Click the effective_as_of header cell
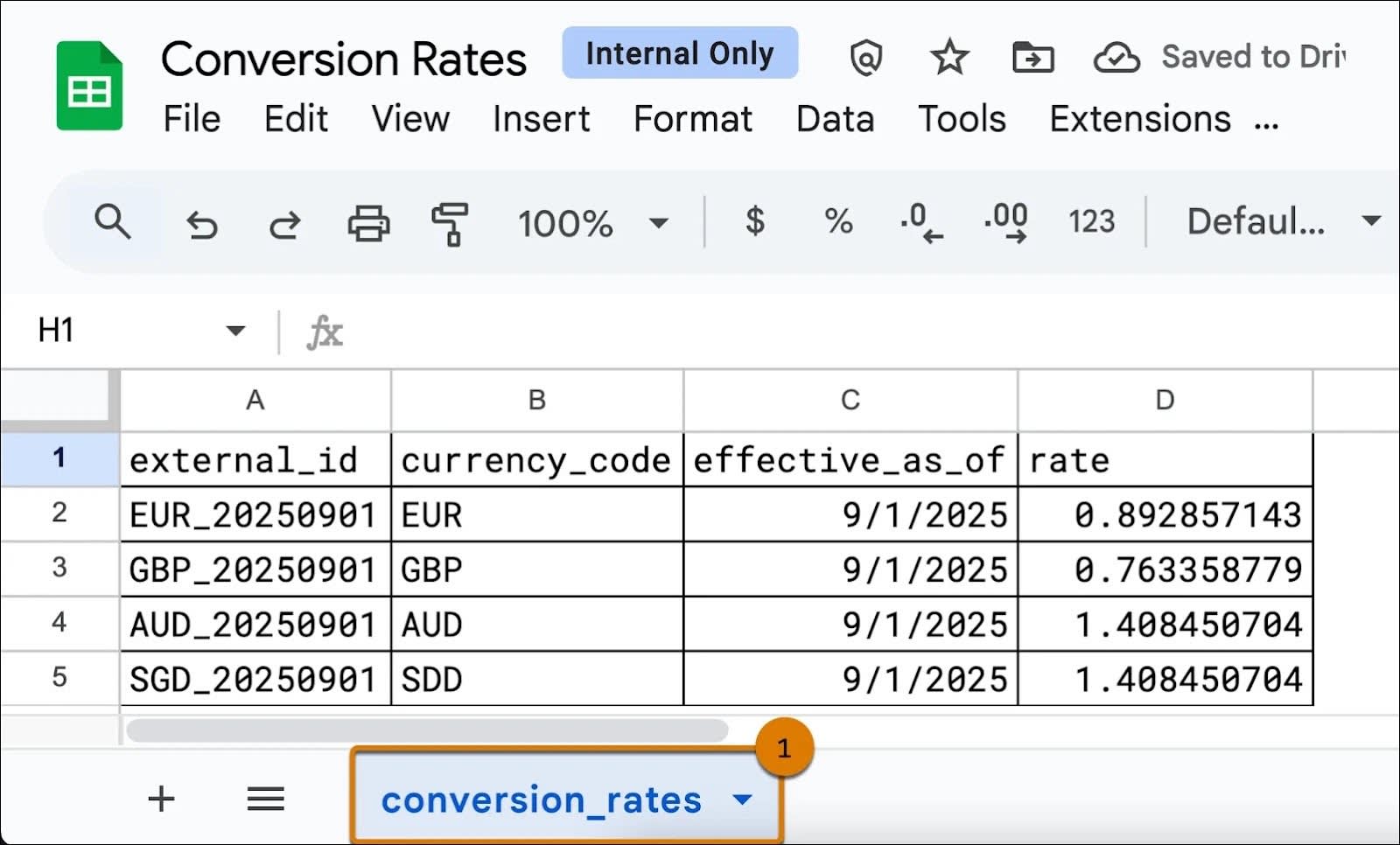This screenshot has height=845, width=1400. tap(850, 459)
